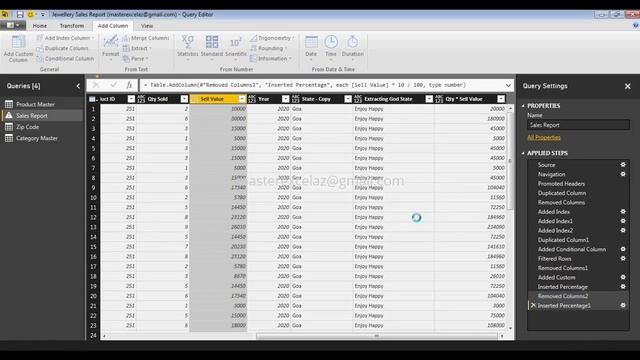Open settings gear for Inserted Percentage1
The image size is (640, 360).
pyautogui.click(x=623, y=305)
